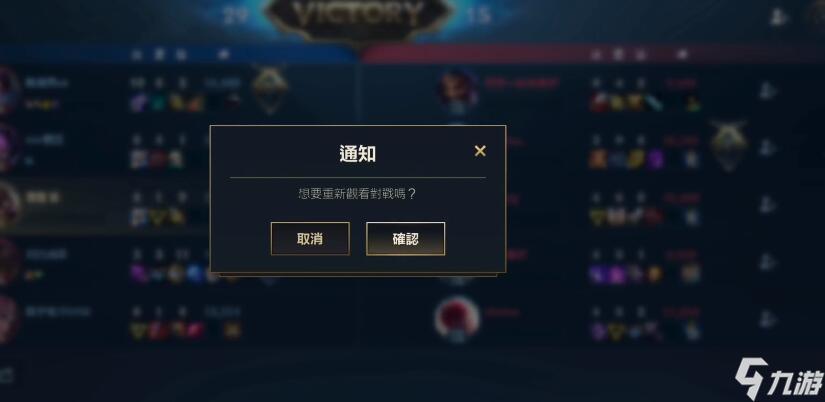
Task: Add the first red-team player as friend
Action: click(x=768, y=91)
